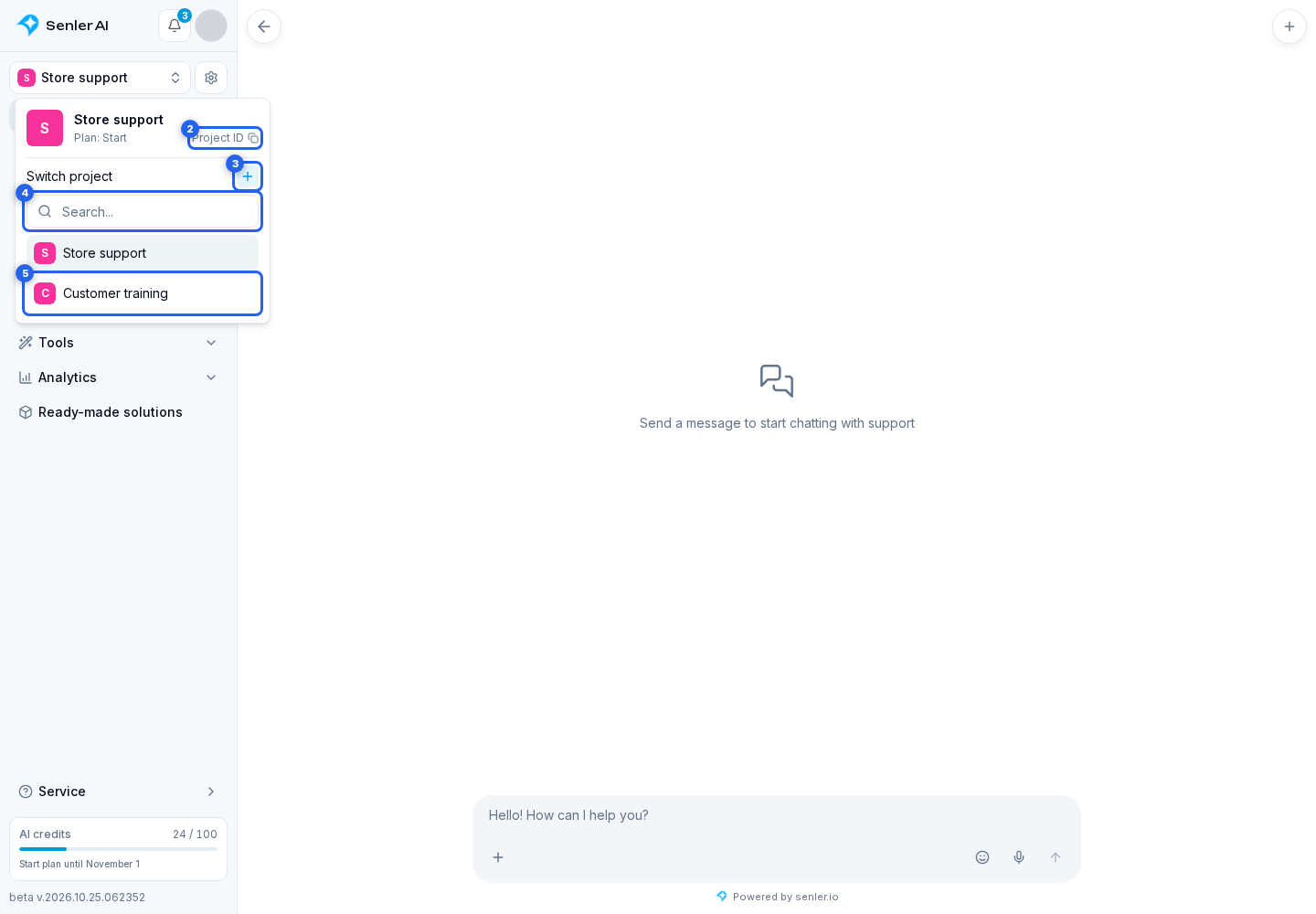Click the Senler AI logo

point(63,26)
